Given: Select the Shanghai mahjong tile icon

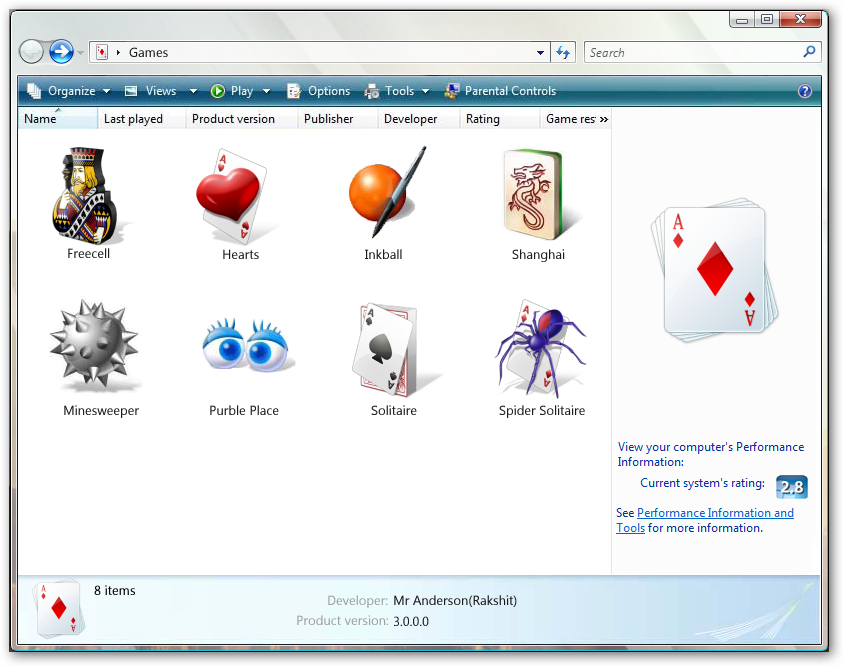Looking at the screenshot, I should (534, 195).
